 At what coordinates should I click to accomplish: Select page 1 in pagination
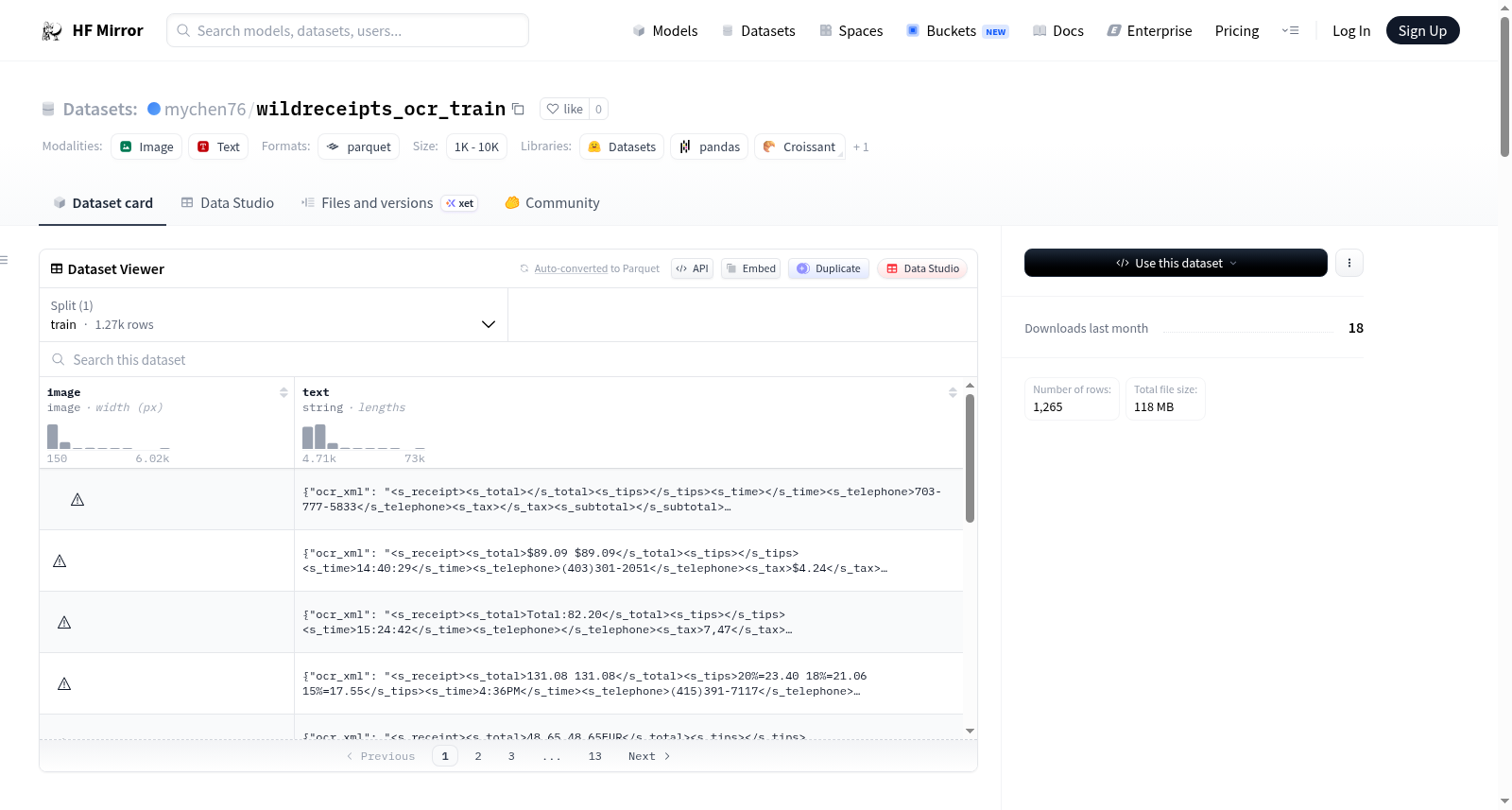tap(445, 756)
